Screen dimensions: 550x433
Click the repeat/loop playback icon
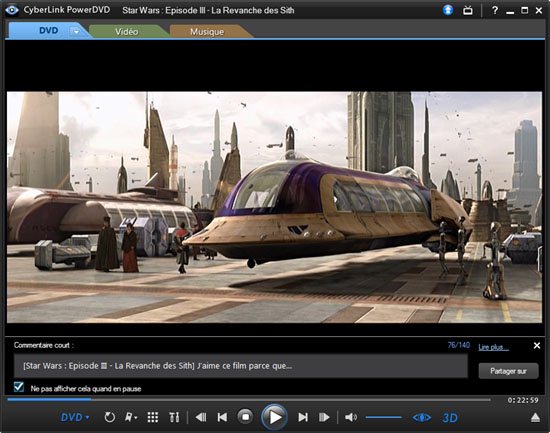109,417
